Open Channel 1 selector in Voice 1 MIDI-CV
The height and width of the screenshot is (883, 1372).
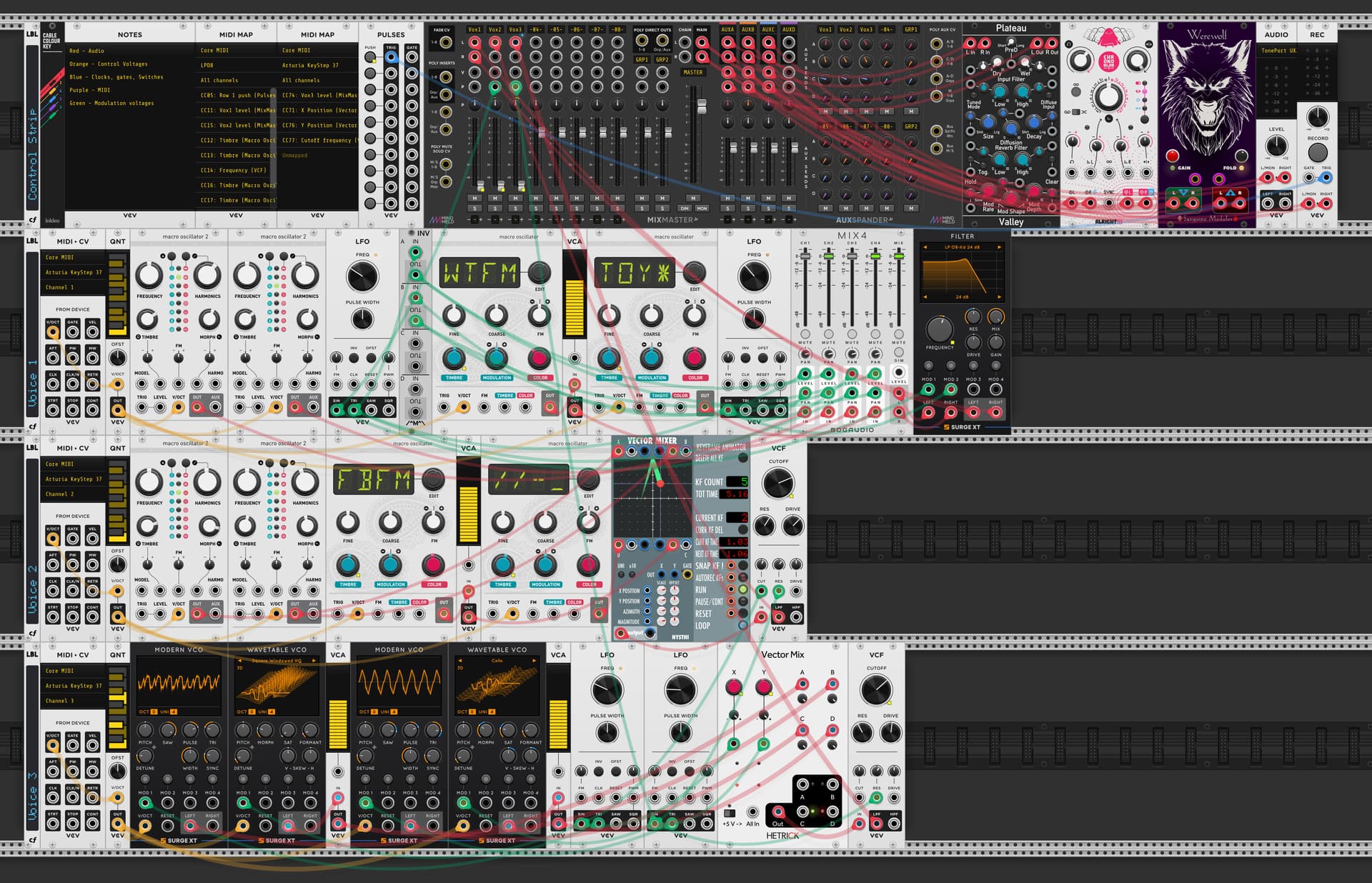pyautogui.click(x=72, y=287)
